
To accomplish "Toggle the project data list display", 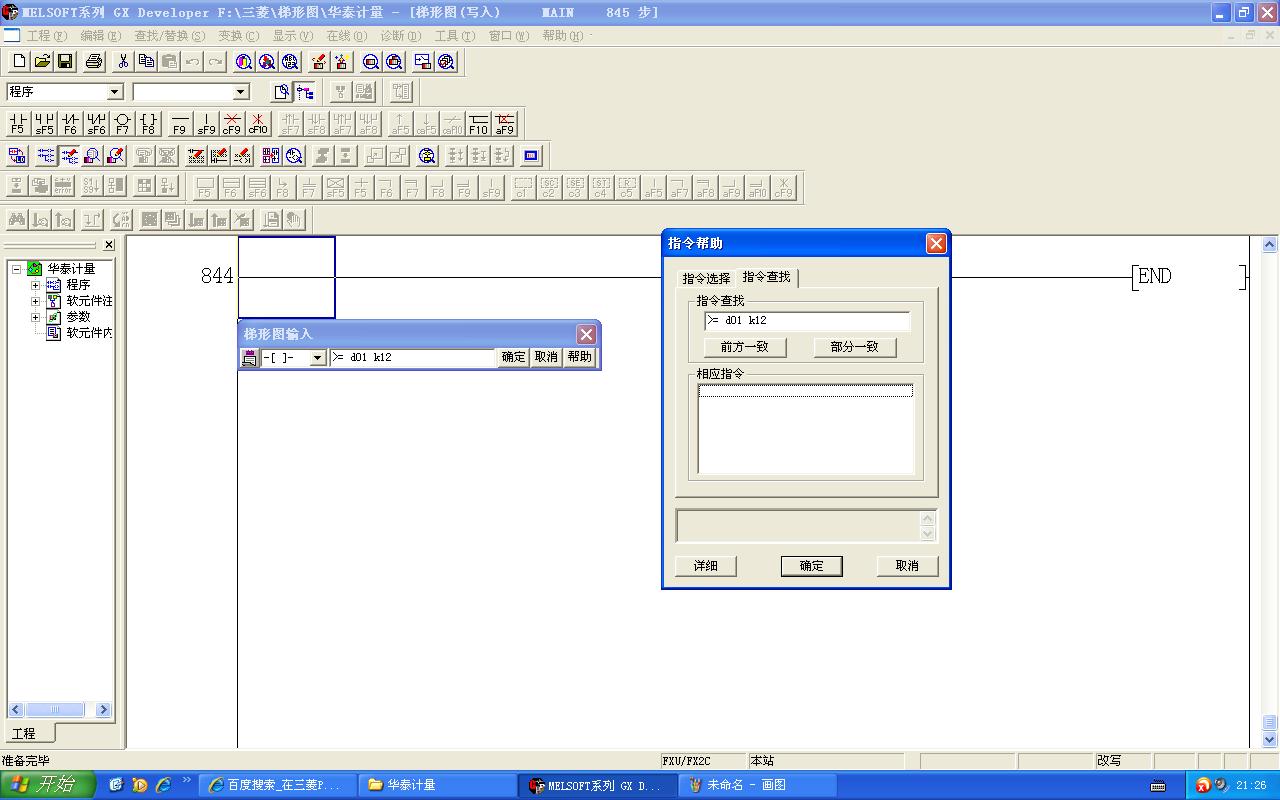I will click(x=305, y=92).
